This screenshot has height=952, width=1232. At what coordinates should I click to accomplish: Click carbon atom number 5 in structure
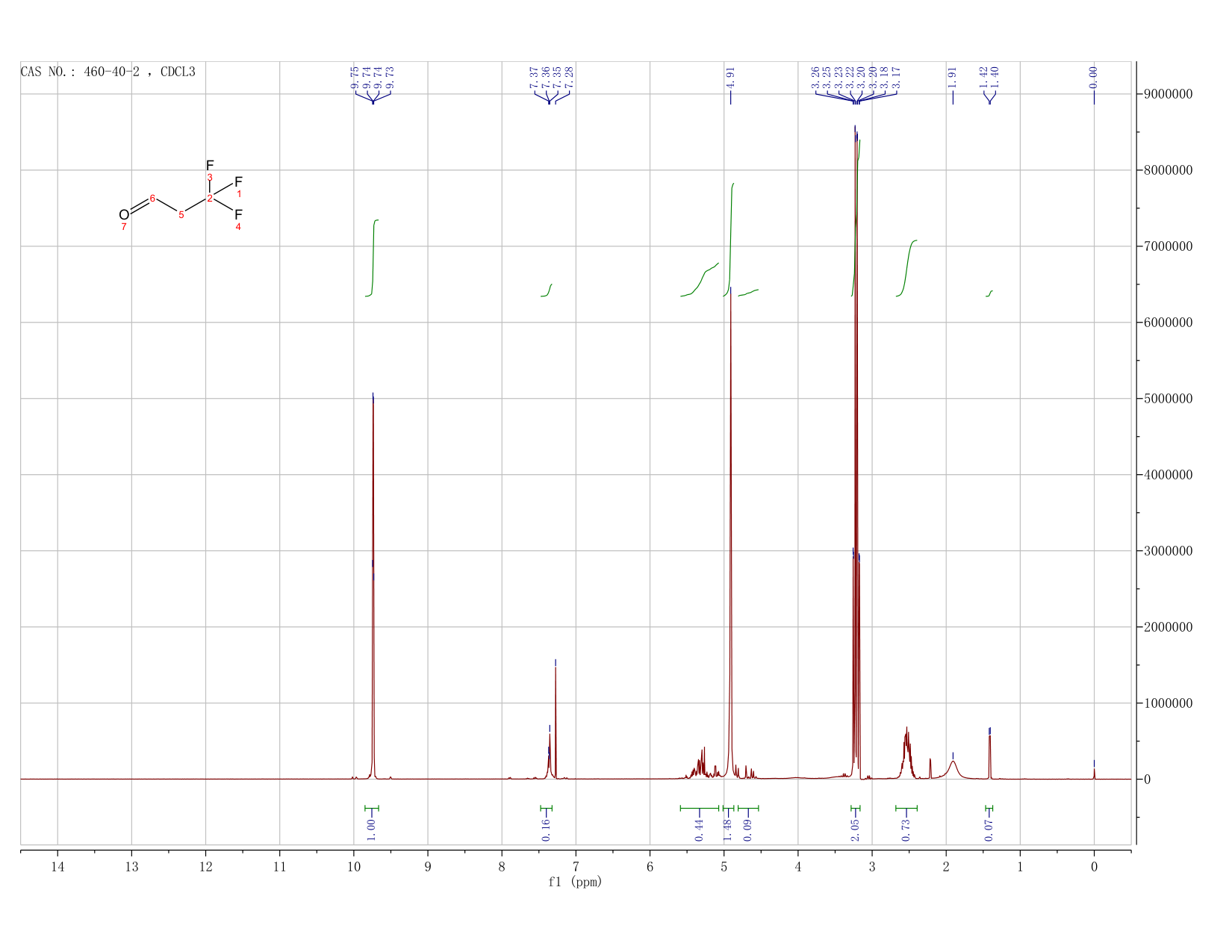[181, 215]
